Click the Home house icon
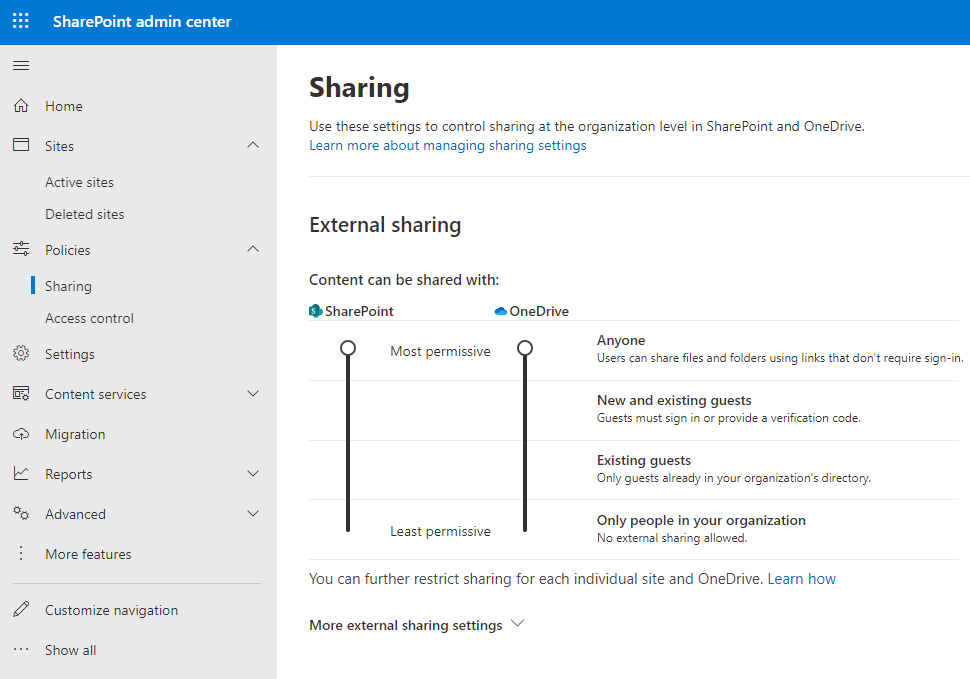Screen dimensions: 970x679 click(21, 106)
